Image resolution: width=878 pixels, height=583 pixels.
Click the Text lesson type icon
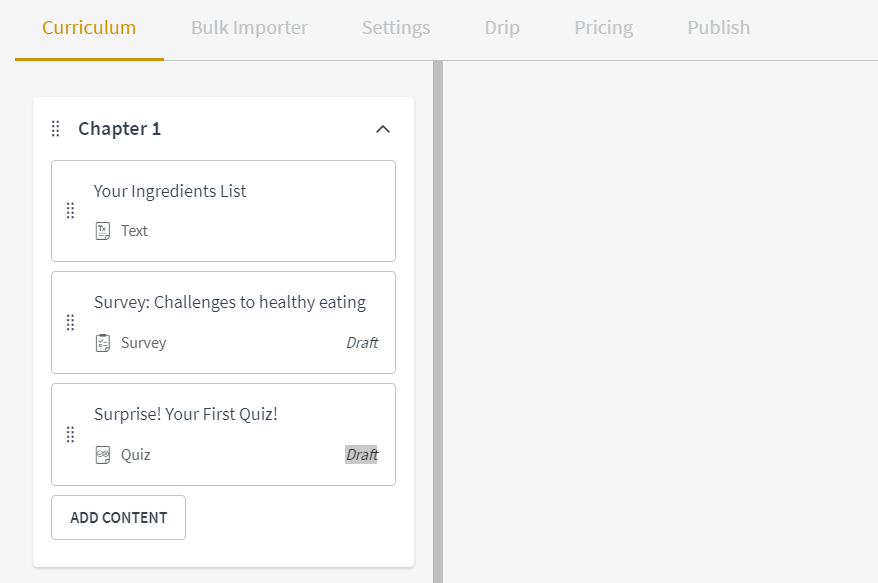pos(102,231)
